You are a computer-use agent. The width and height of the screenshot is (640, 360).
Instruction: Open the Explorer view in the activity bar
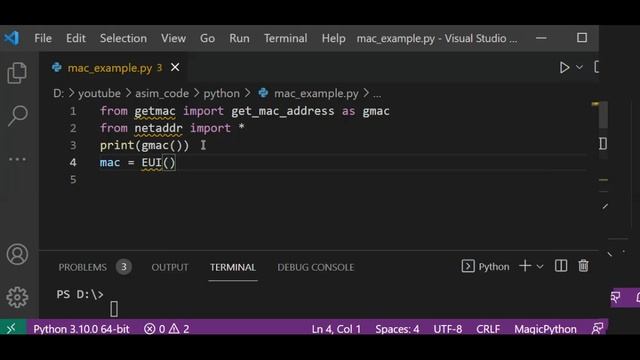(17, 73)
